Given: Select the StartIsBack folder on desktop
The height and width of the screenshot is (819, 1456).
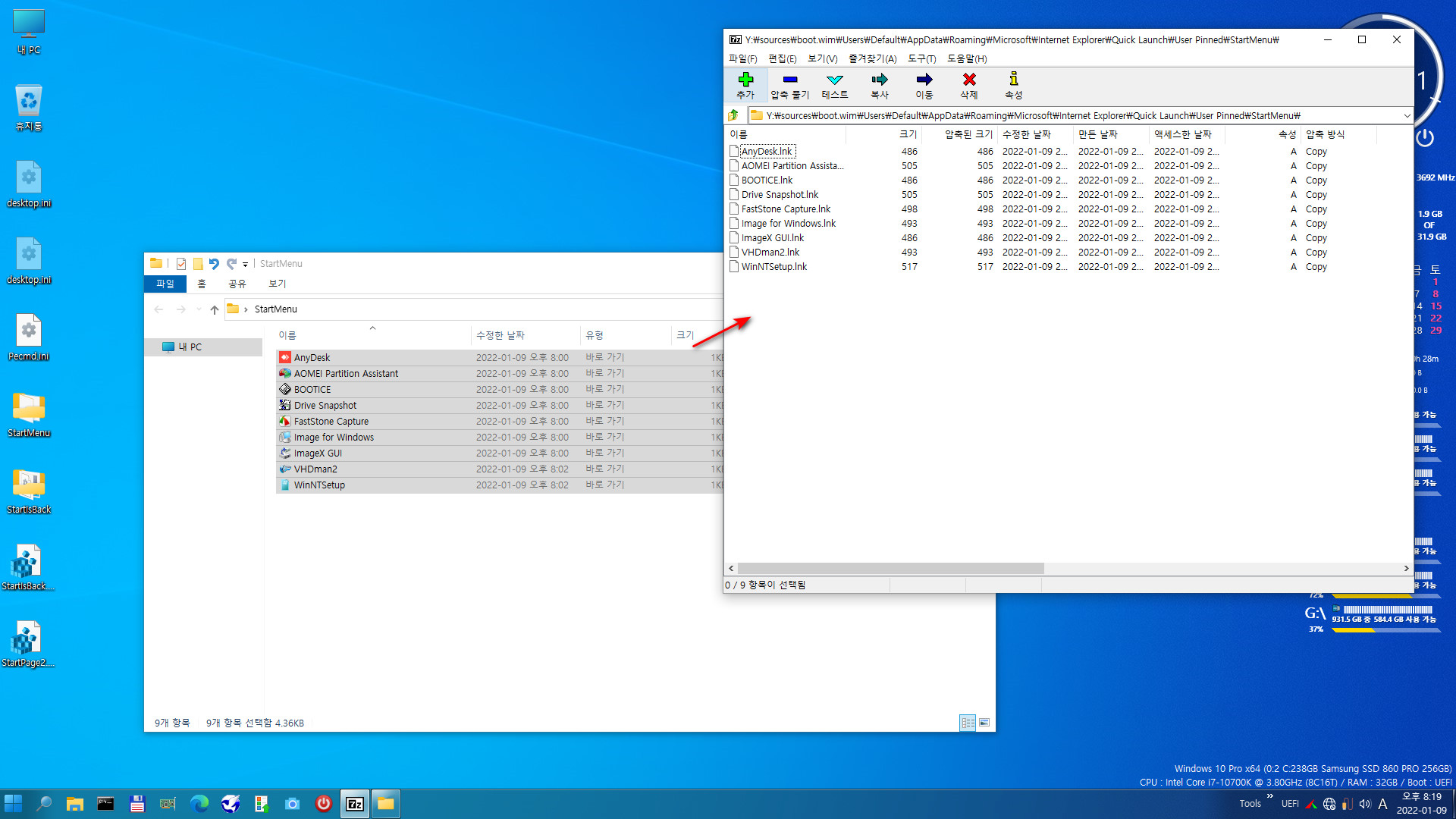Looking at the screenshot, I should [x=29, y=491].
